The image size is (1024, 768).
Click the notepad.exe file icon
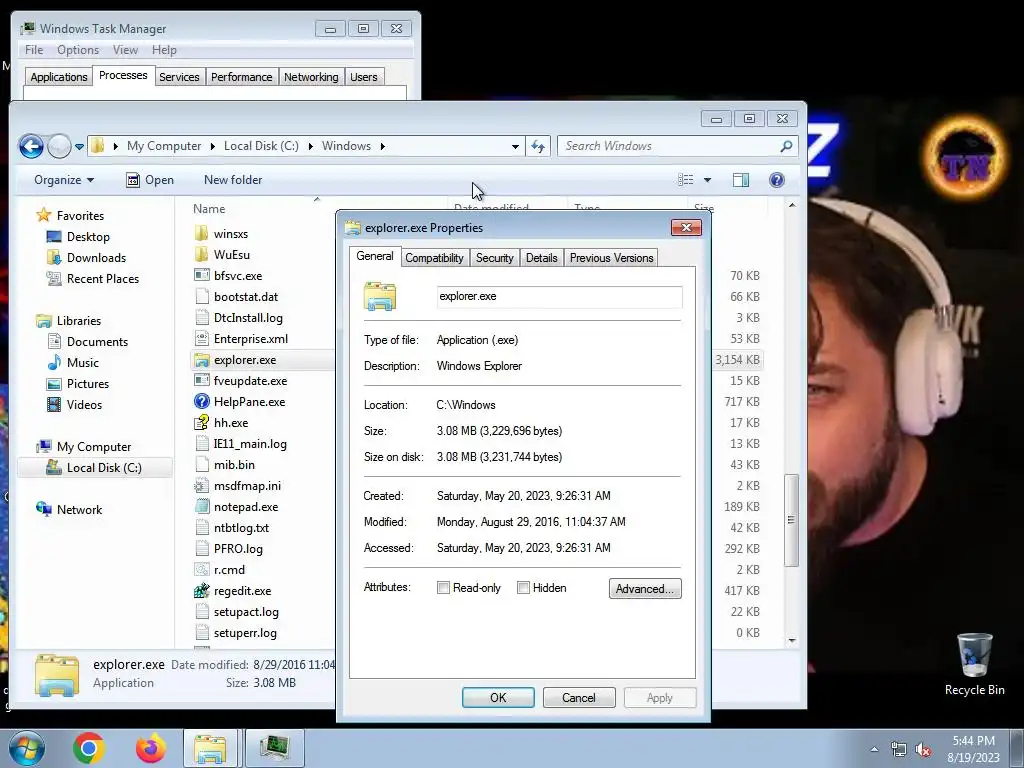tap(202, 506)
